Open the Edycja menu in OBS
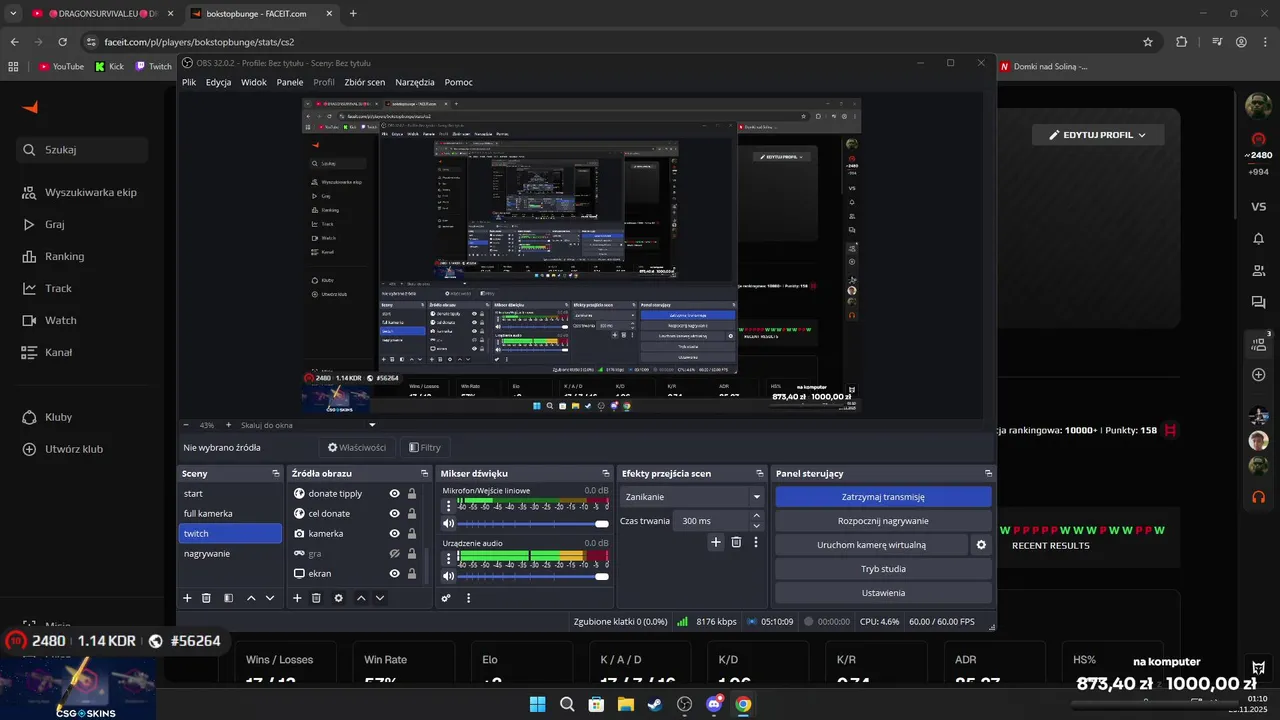Screen dimensions: 1280x720 point(218,82)
